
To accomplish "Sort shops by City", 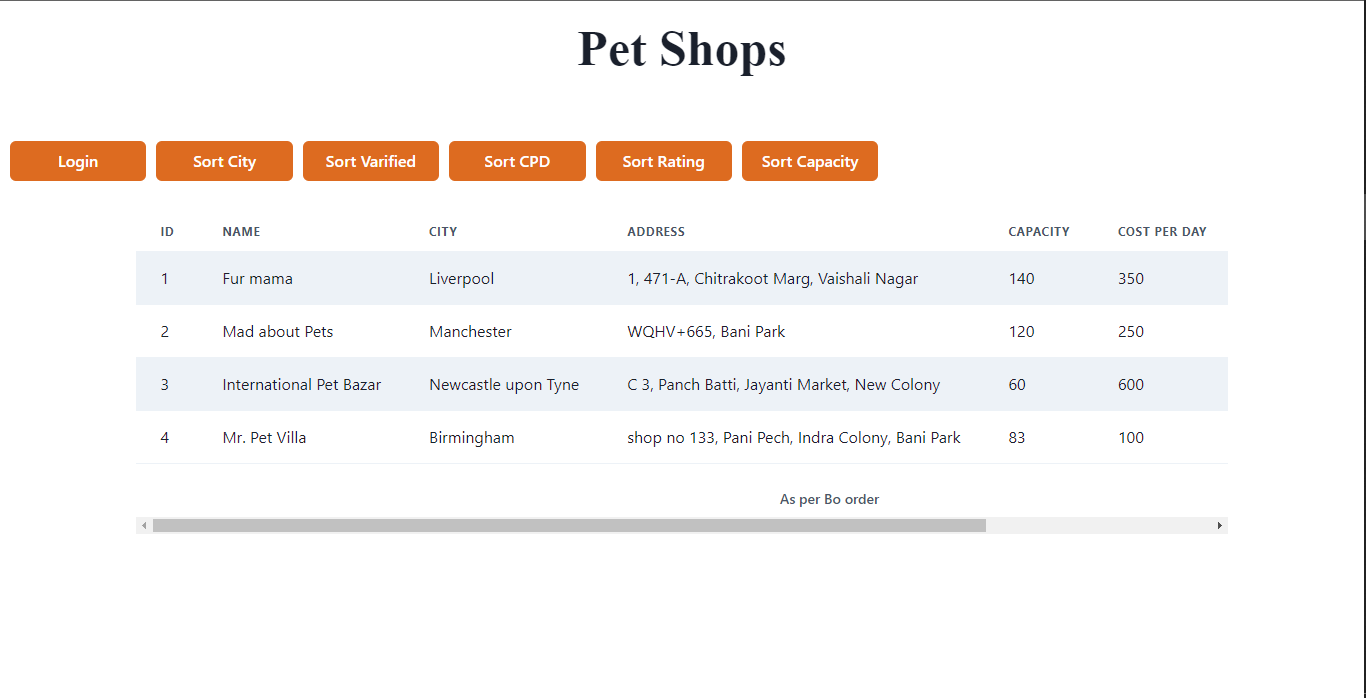I will pos(224,161).
